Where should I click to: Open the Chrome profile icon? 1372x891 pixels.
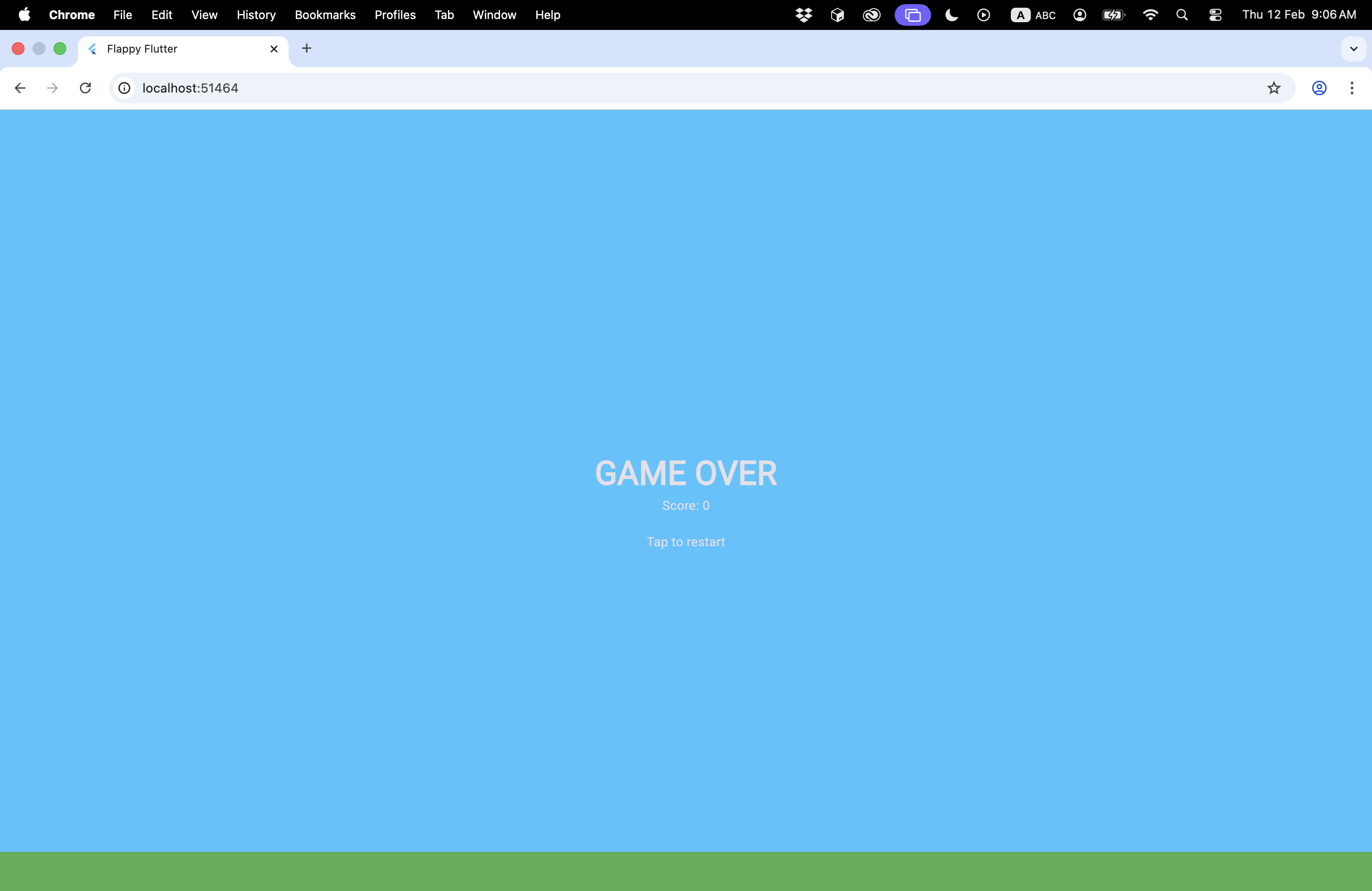1319,88
